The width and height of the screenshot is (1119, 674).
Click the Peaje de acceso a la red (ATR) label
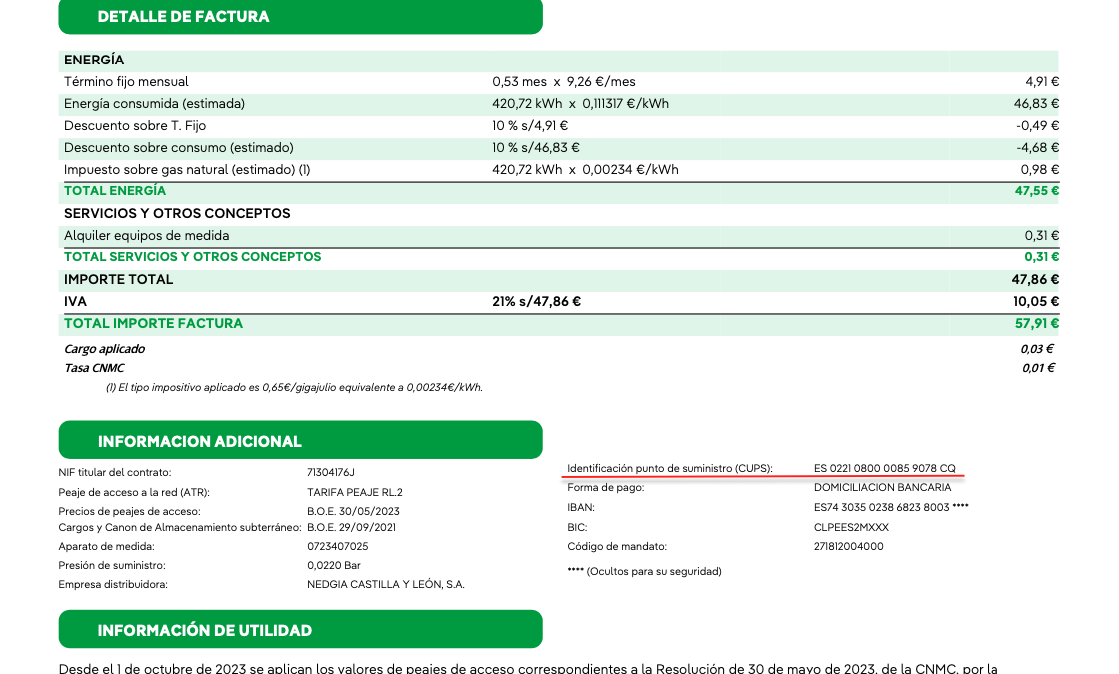134,493
